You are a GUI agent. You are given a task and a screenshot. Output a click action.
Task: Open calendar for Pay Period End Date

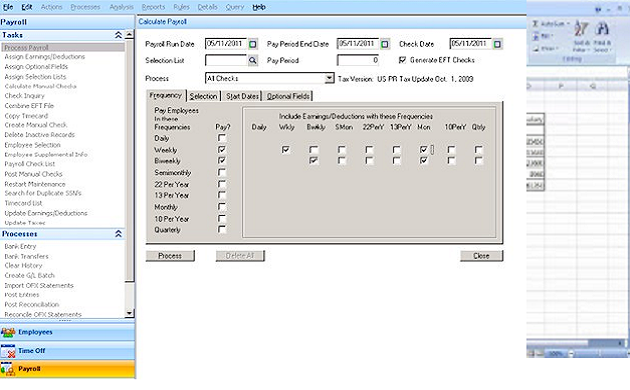385,44
